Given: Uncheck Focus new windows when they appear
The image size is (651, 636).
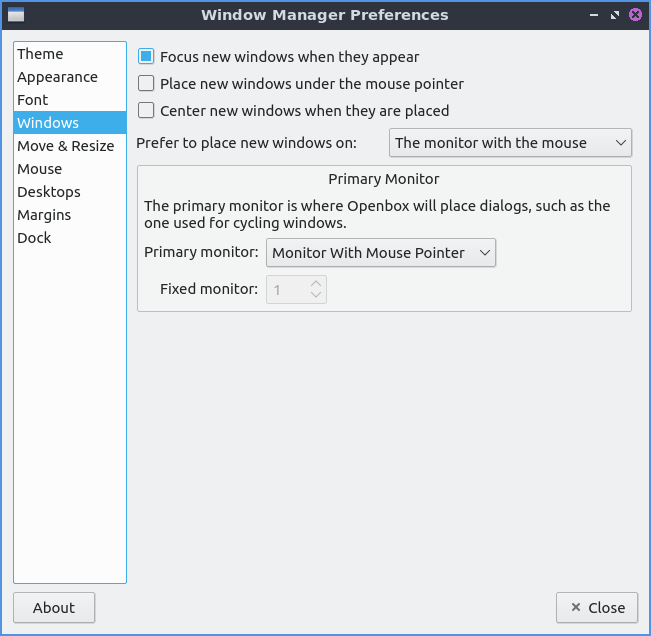Looking at the screenshot, I should pyautogui.click(x=147, y=57).
